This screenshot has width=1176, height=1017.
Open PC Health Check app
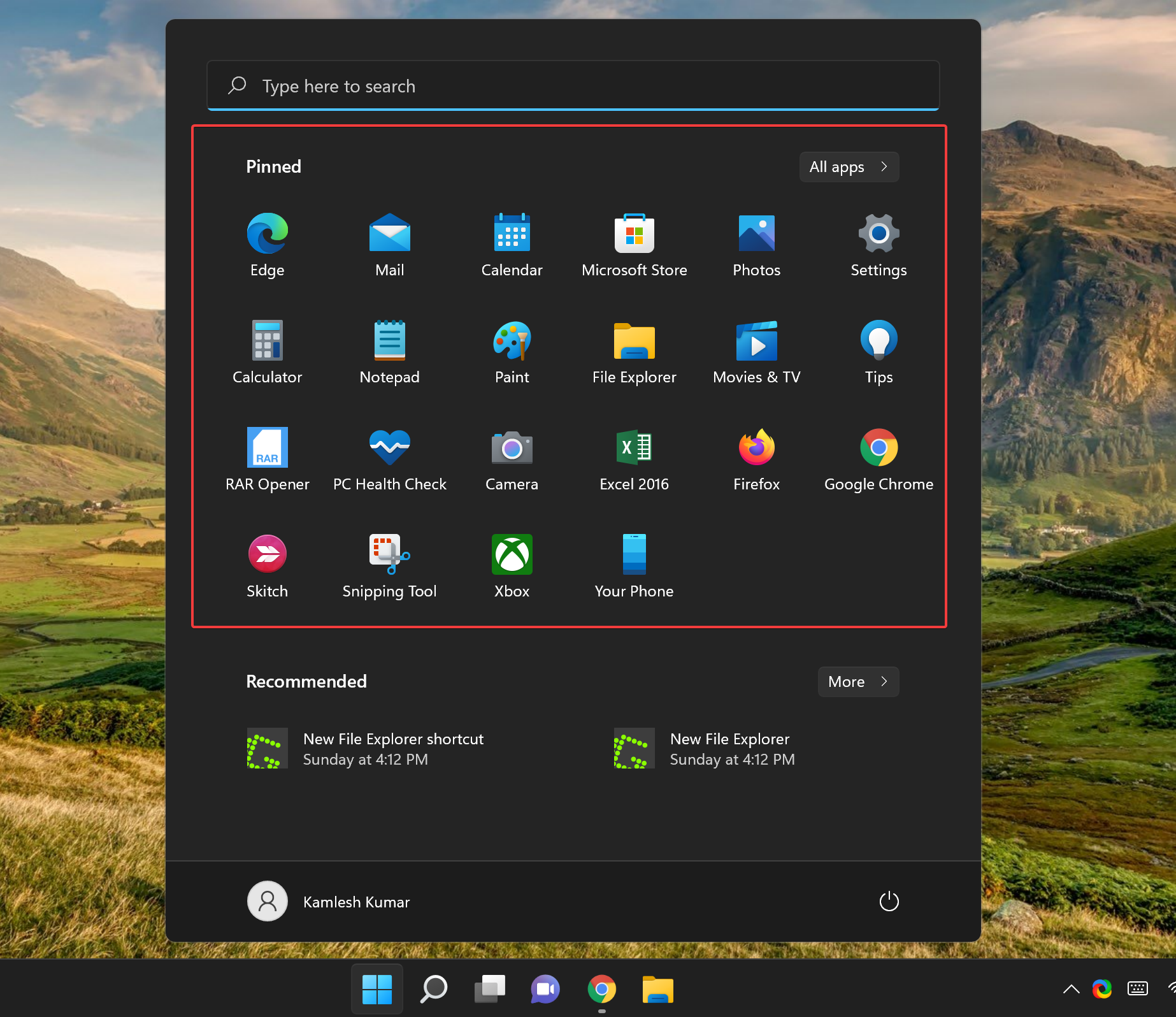coord(389,459)
